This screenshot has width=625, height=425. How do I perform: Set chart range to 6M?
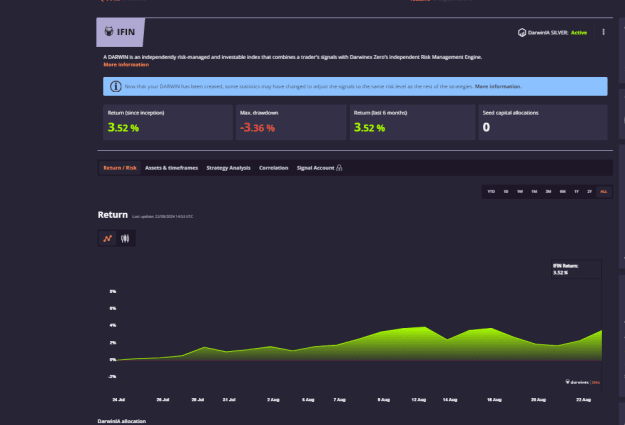pyautogui.click(x=562, y=192)
